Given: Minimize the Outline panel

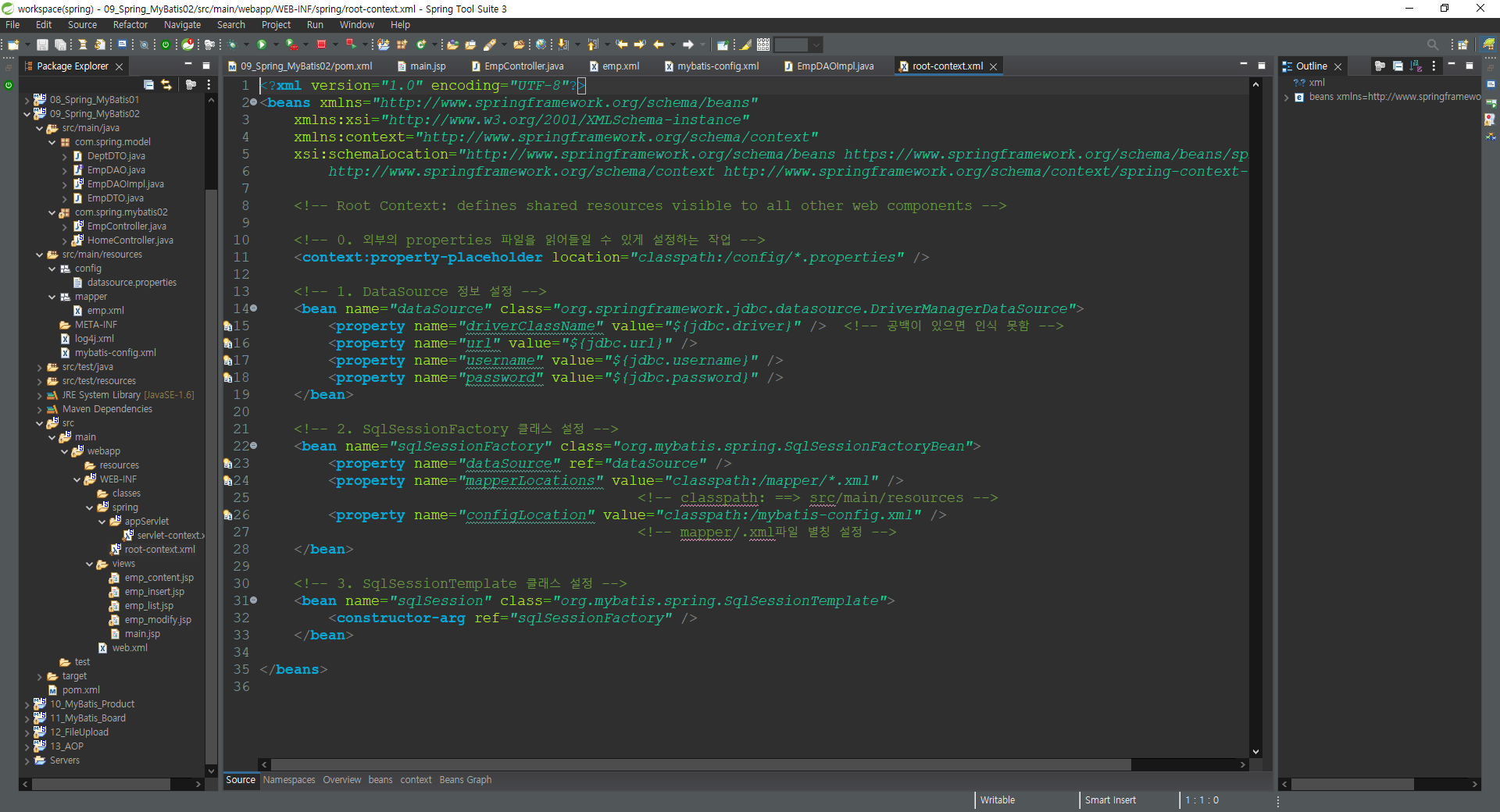Looking at the screenshot, I should (1452, 66).
